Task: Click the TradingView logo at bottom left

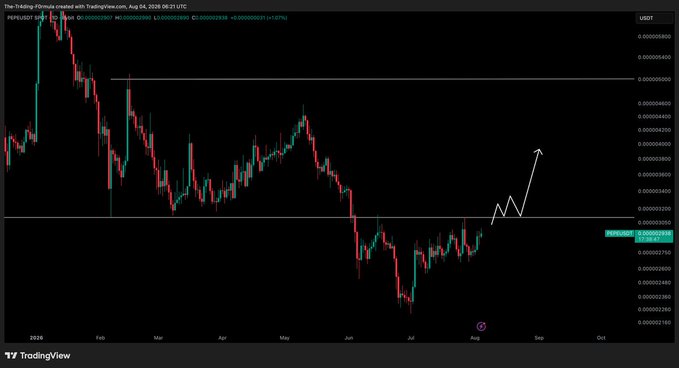Action: coord(37,356)
